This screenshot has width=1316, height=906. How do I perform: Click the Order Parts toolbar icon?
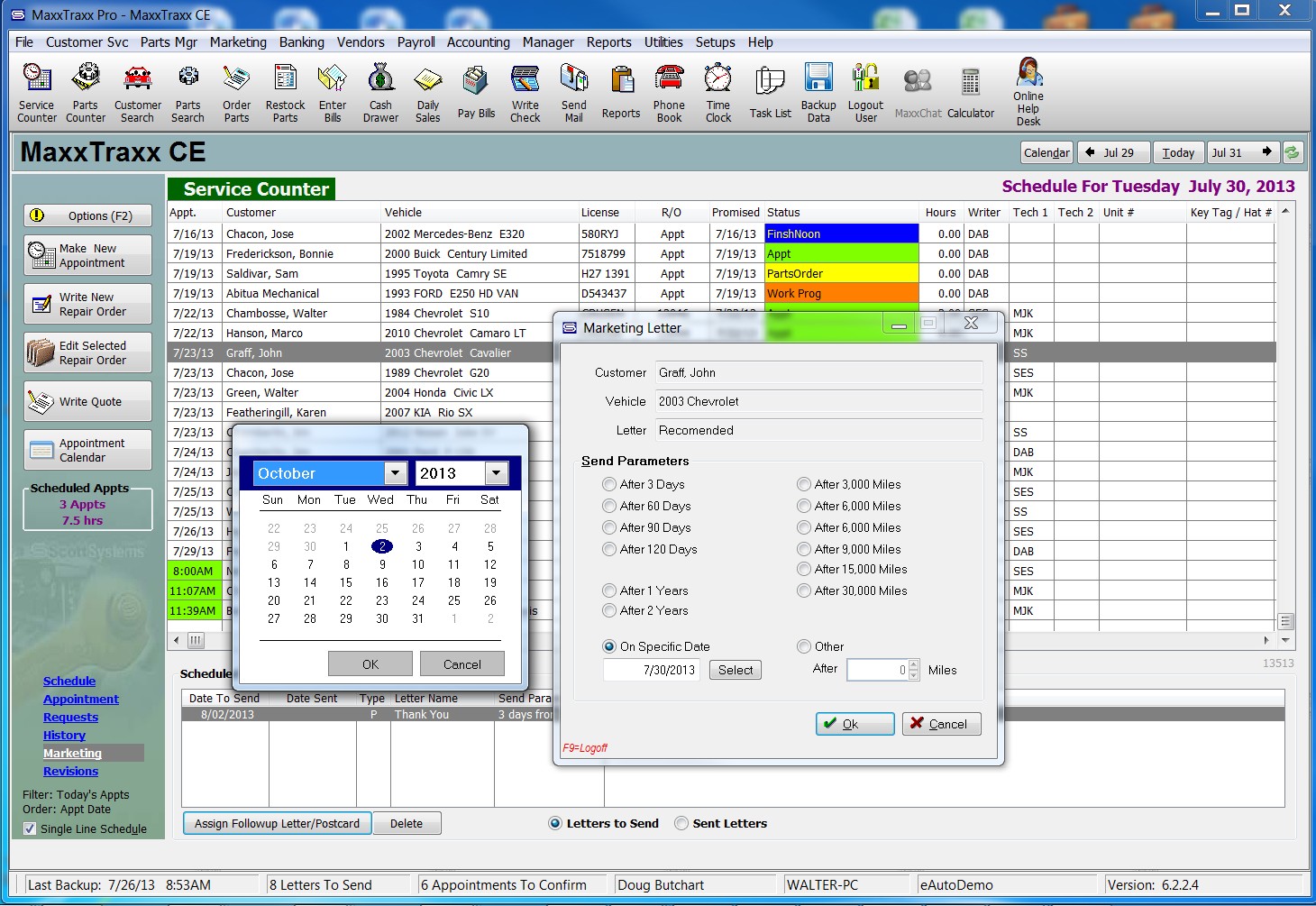237,92
